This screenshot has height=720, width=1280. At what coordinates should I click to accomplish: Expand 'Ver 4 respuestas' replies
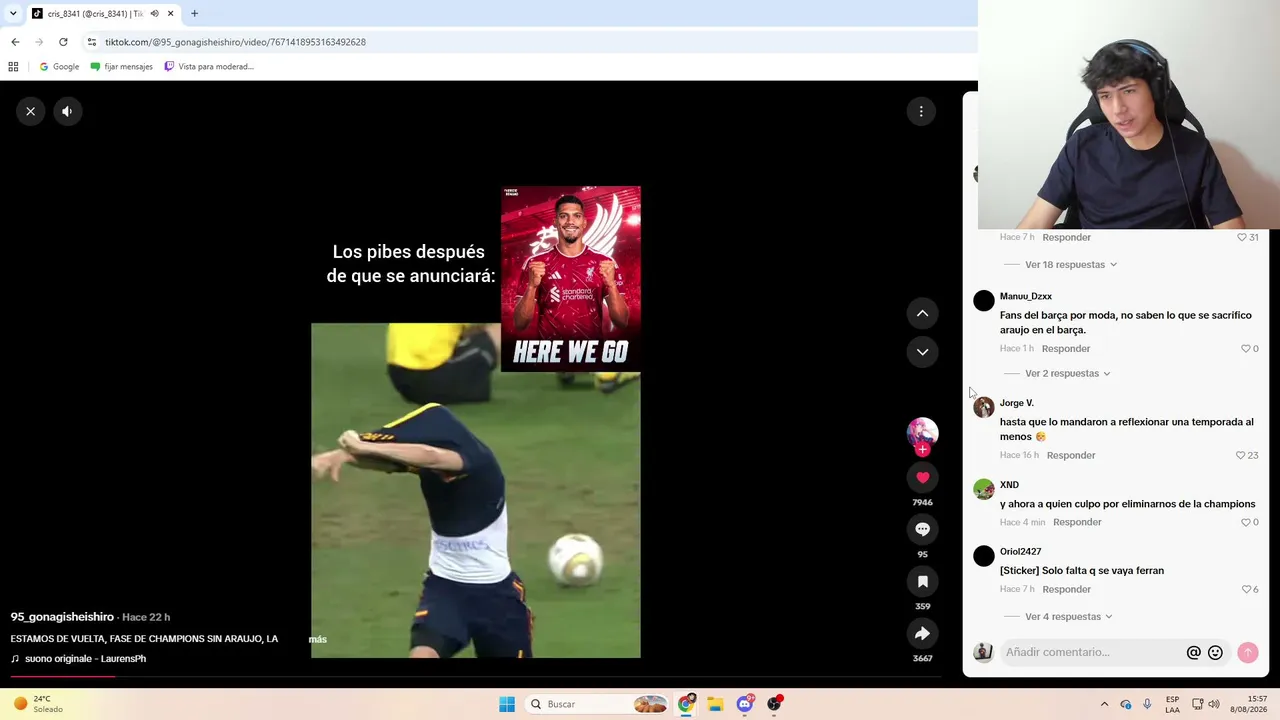pyautogui.click(x=1069, y=617)
